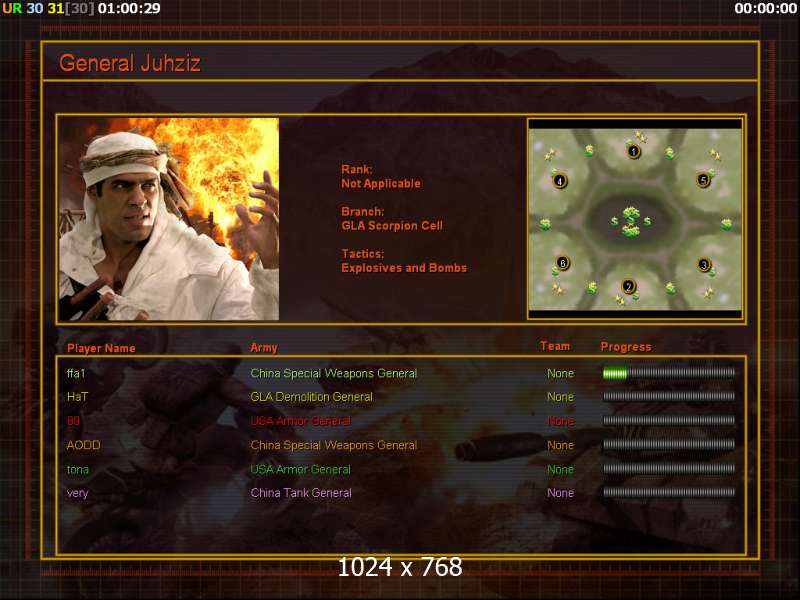The image size is (800, 600).
Task: Click AODD's 'China Special Weapons General' army
Action: click(334, 445)
